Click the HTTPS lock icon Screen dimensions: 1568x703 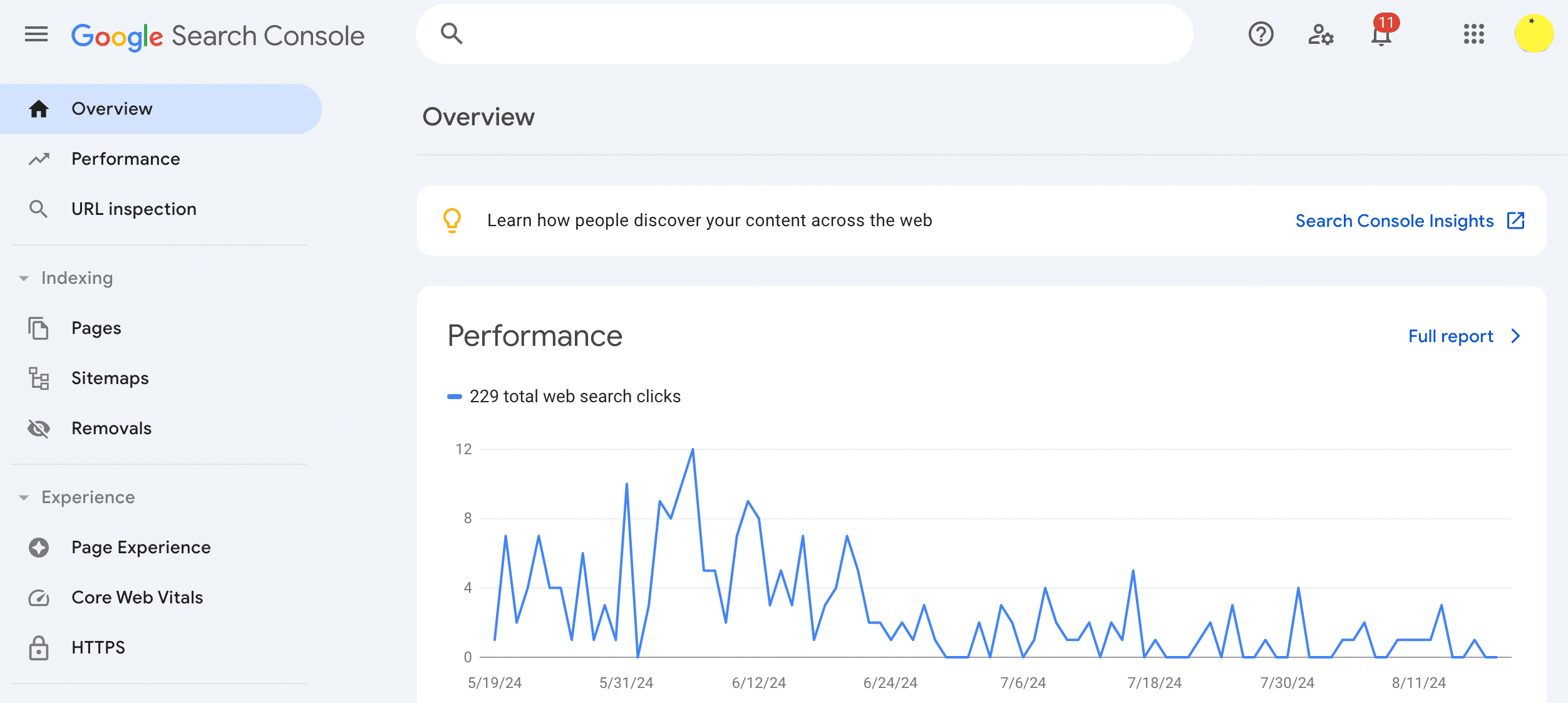pyautogui.click(x=39, y=647)
